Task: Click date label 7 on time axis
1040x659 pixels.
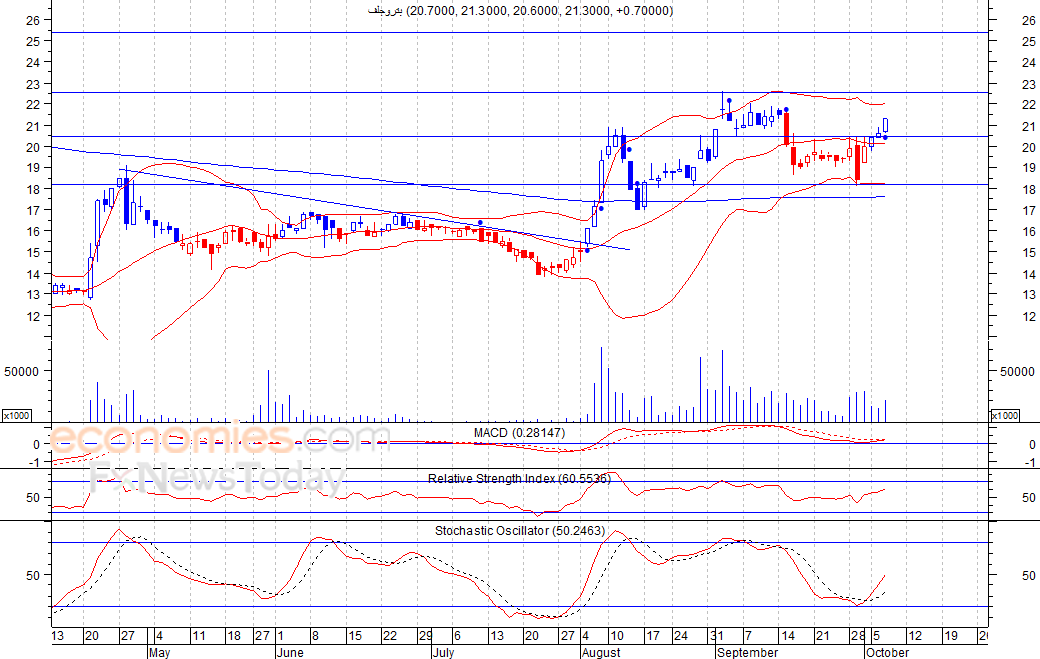Action: (x=748, y=636)
